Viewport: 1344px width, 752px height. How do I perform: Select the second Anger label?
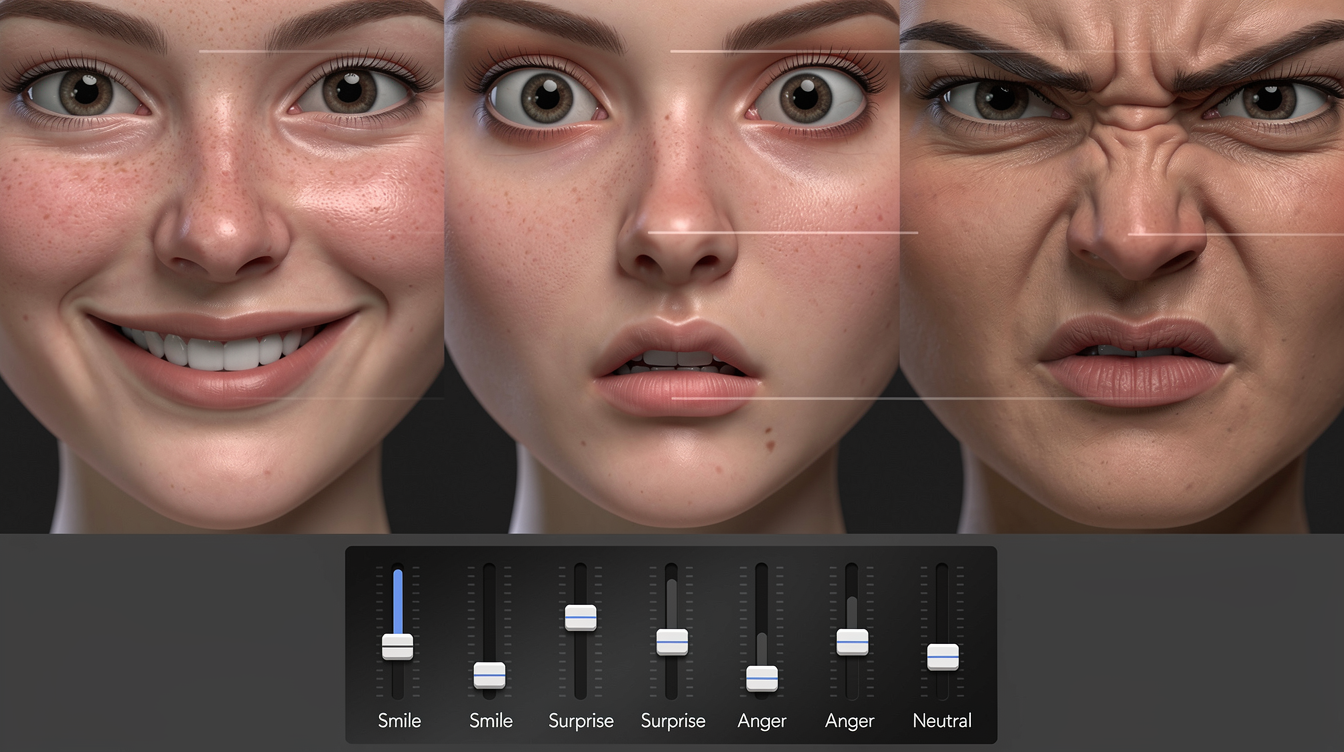(850, 721)
